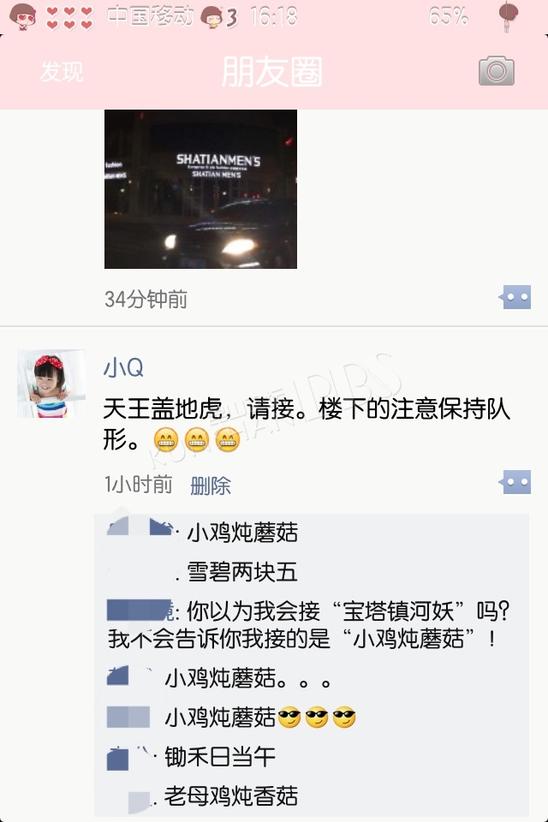Open the 小Q username link
The width and height of the screenshot is (548, 822).
(123, 367)
